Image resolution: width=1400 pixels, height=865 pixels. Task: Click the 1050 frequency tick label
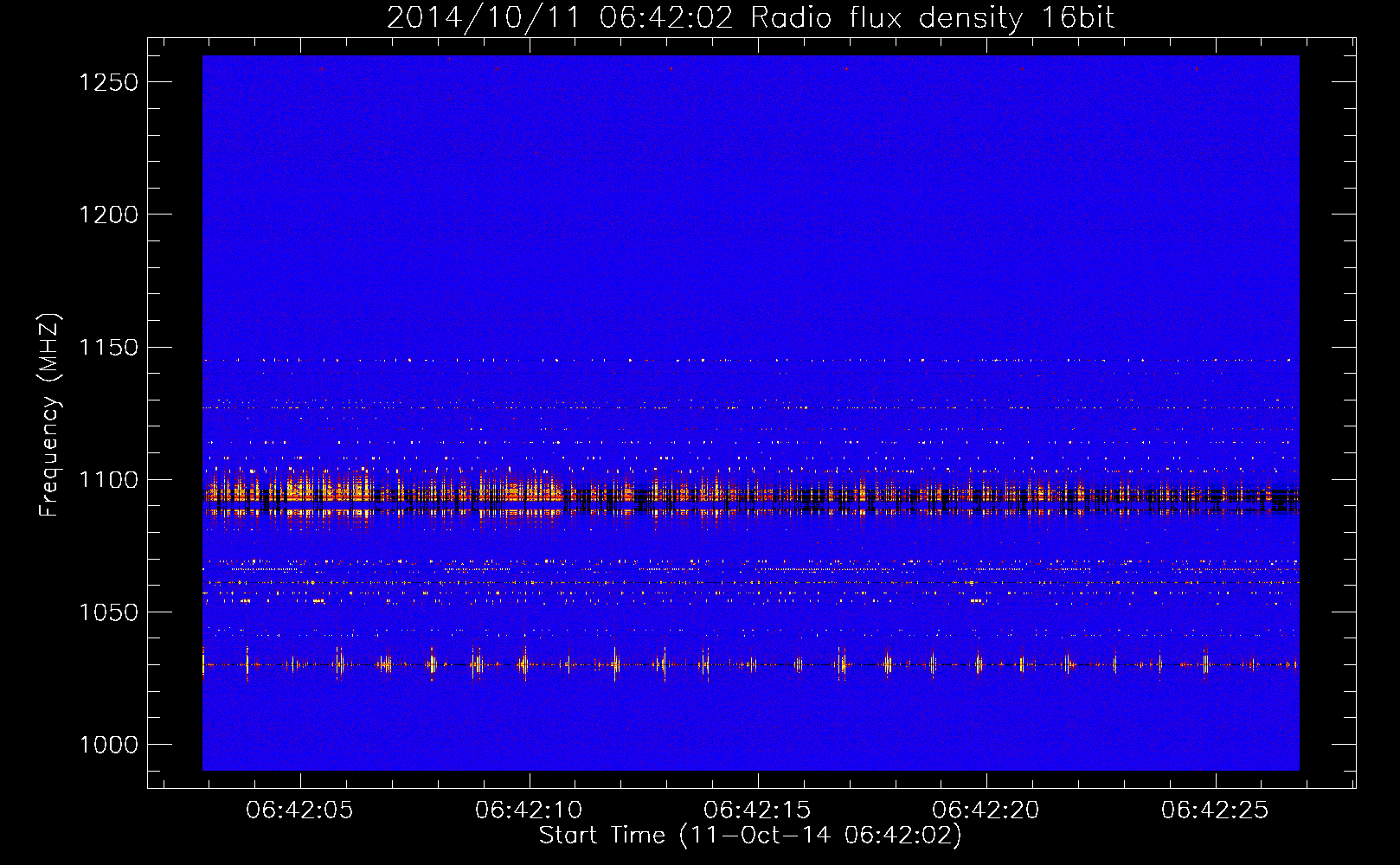(109, 612)
